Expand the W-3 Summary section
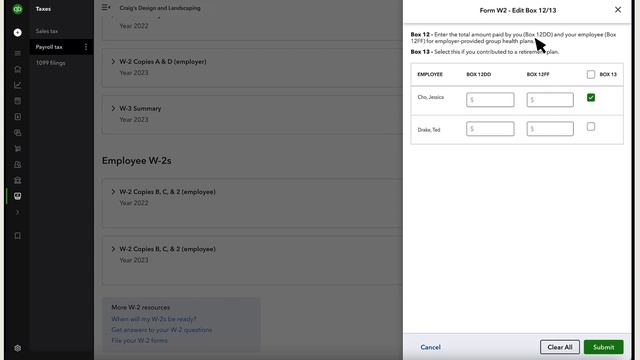640x360 pixels. point(113,109)
